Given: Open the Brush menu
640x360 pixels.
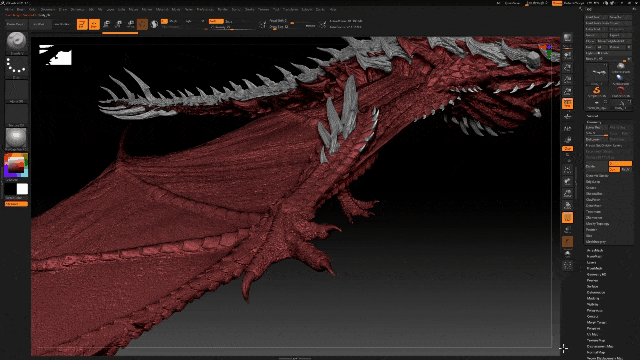Looking at the screenshot, I should [x=20, y=9].
